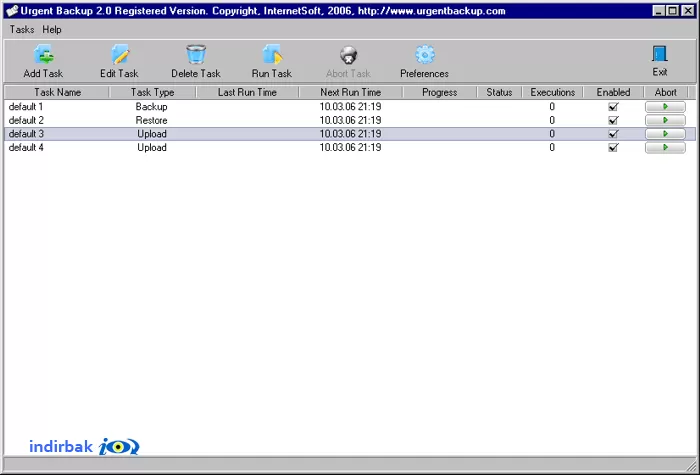Click the executions count for default 4

[x=552, y=147]
